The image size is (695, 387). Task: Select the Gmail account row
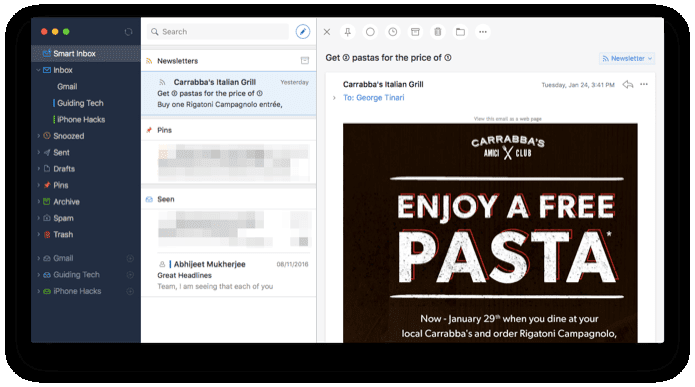(86, 258)
